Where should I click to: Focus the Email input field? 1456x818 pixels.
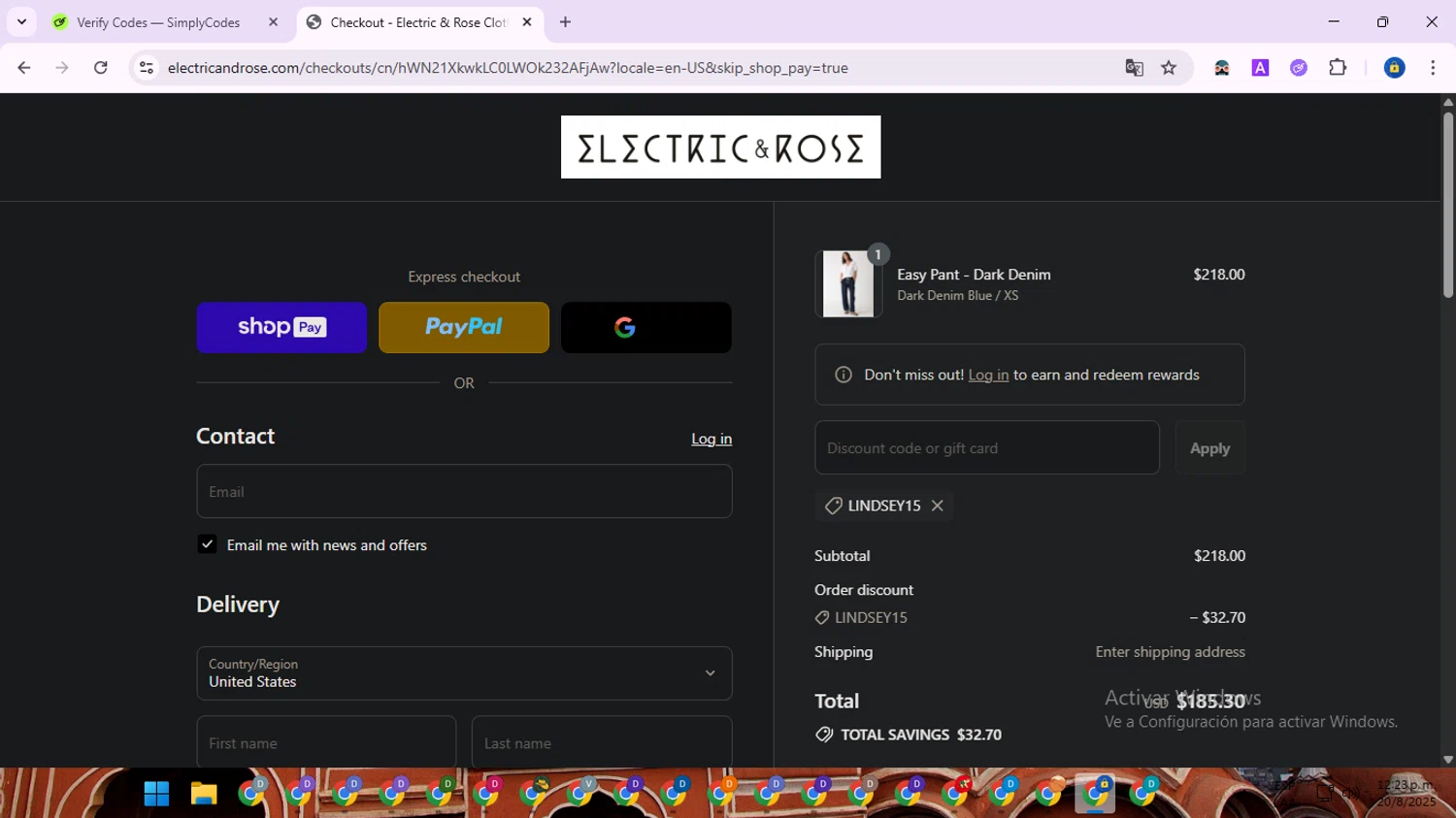464,491
